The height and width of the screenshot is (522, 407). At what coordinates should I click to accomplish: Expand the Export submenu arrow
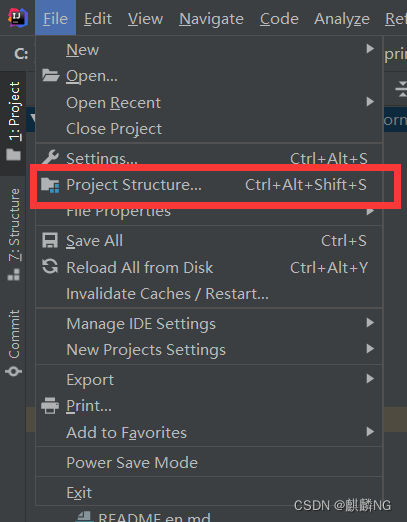[x=370, y=379]
